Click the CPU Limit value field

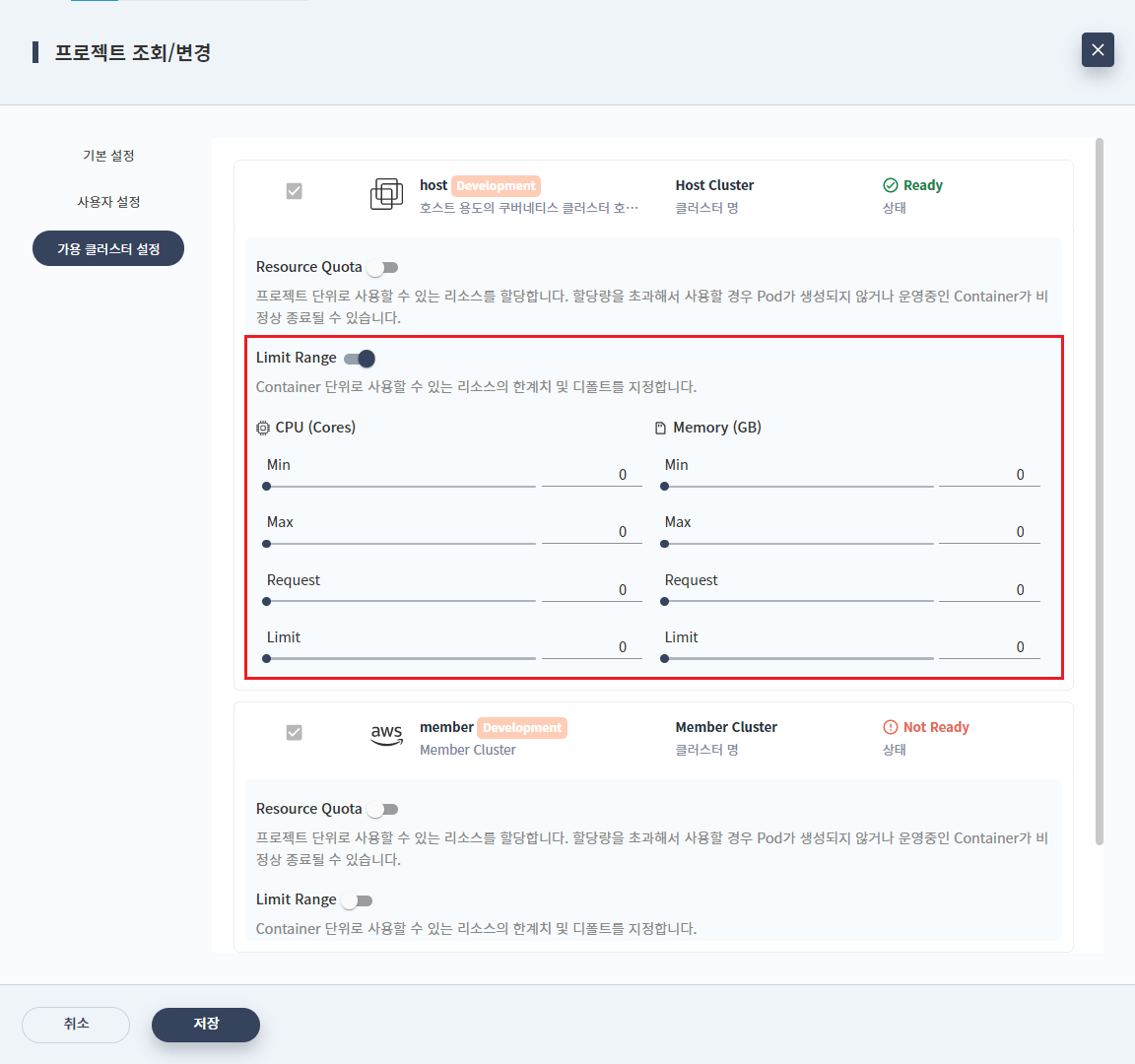point(592,647)
